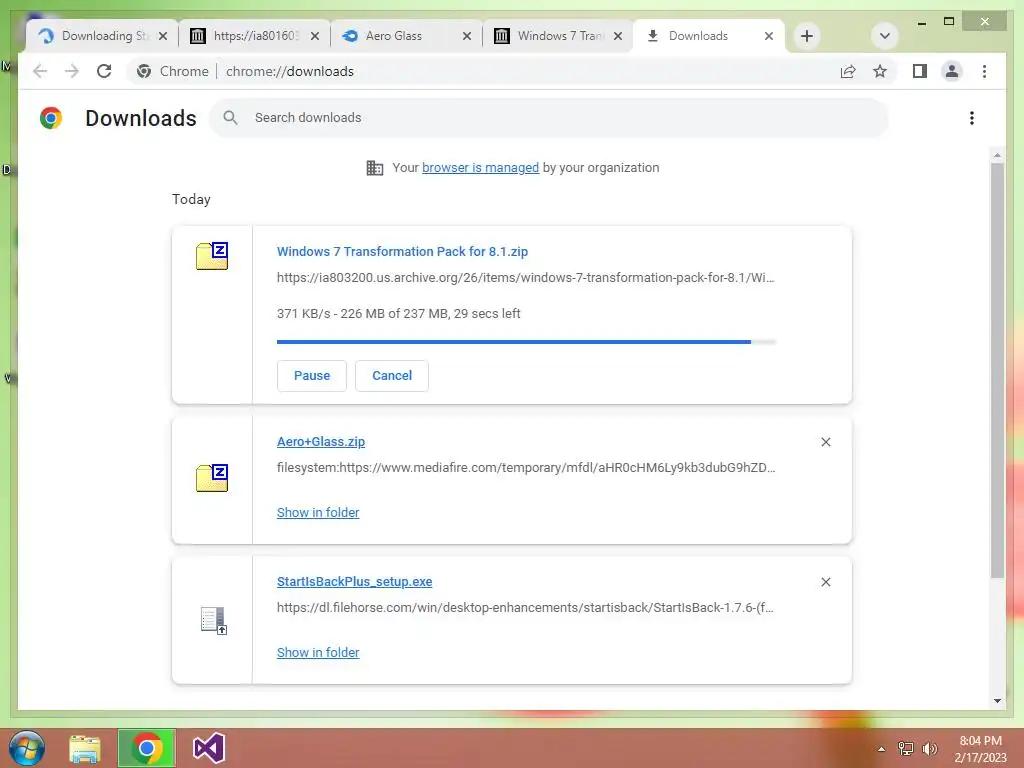Click the page vertical scrollbar thumb
This screenshot has height=768, width=1024.
click(997, 370)
